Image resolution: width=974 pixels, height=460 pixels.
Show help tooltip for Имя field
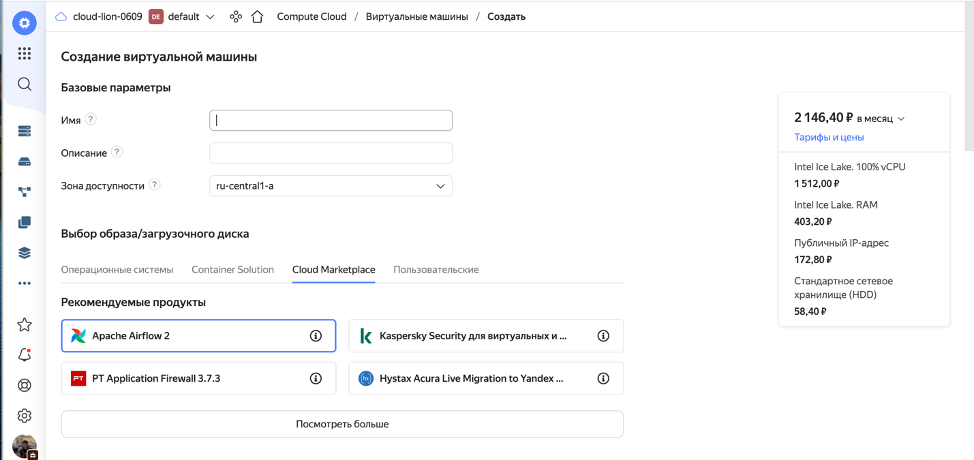[x=91, y=119]
